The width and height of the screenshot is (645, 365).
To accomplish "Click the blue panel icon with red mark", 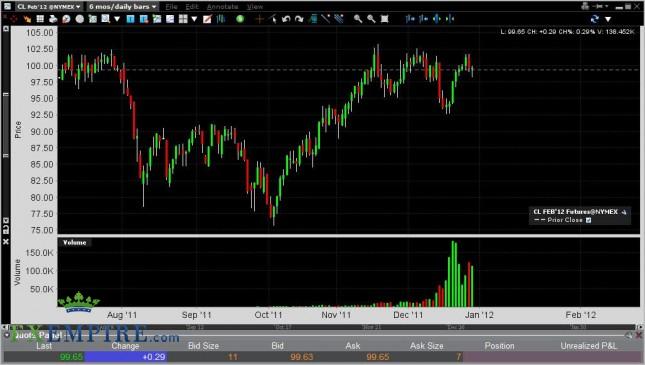I will 144,19.
